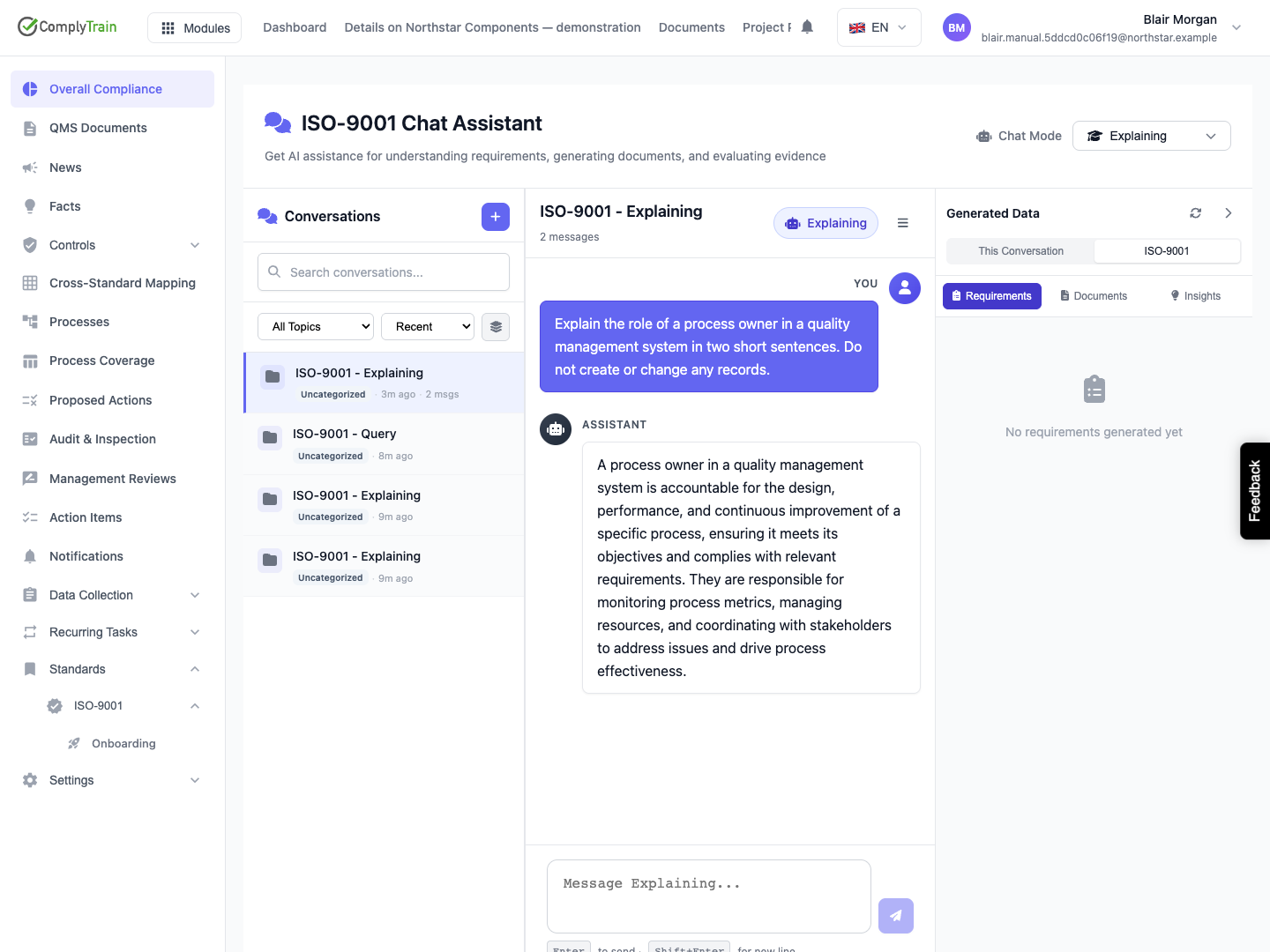
Task: Open the notifications bell in top bar
Action: 807,27
